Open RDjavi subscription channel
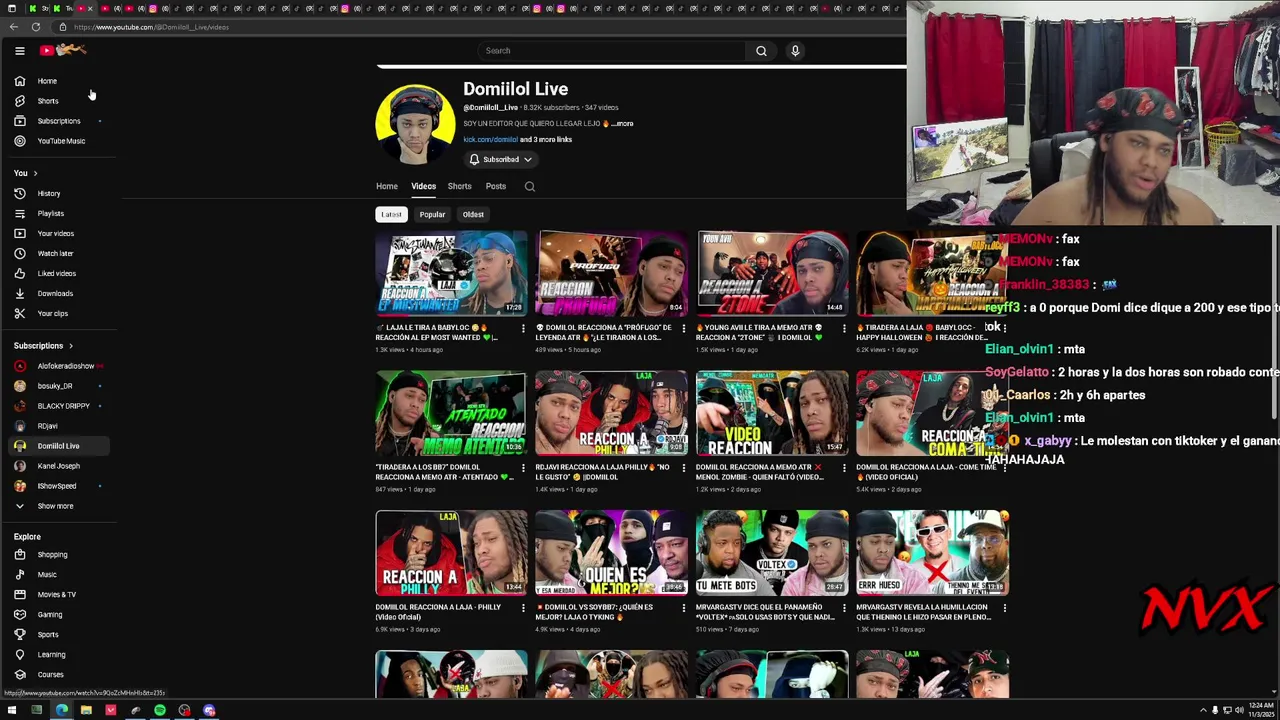The height and width of the screenshot is (720, 1280). pos(47,426)
